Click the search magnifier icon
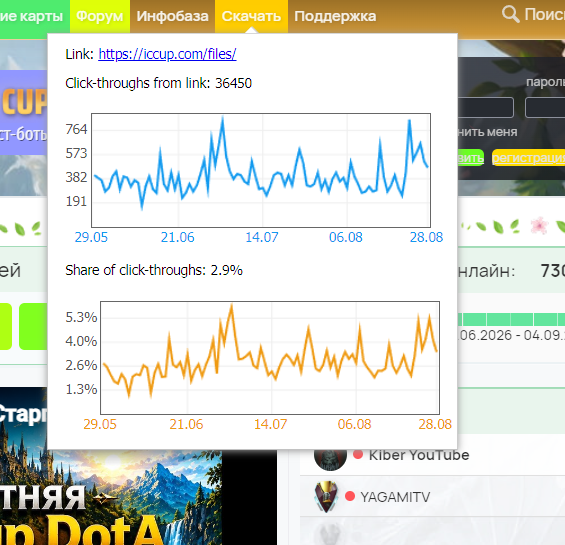565x545 pixels. point(510,14)
